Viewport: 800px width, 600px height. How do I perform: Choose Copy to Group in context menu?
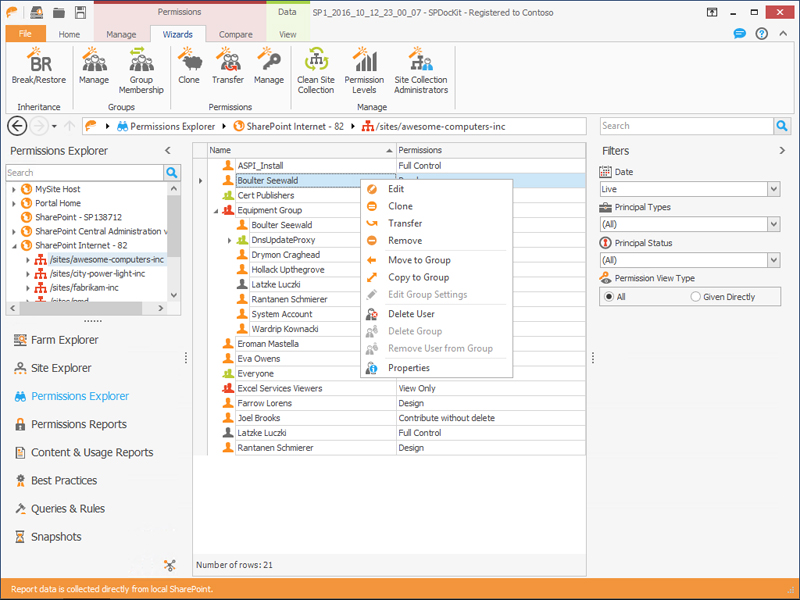pyautogui.click(x=436, y=278)
